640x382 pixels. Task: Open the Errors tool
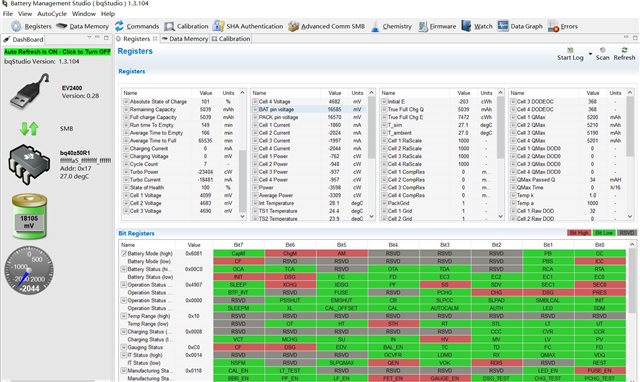tap(562, 26)
